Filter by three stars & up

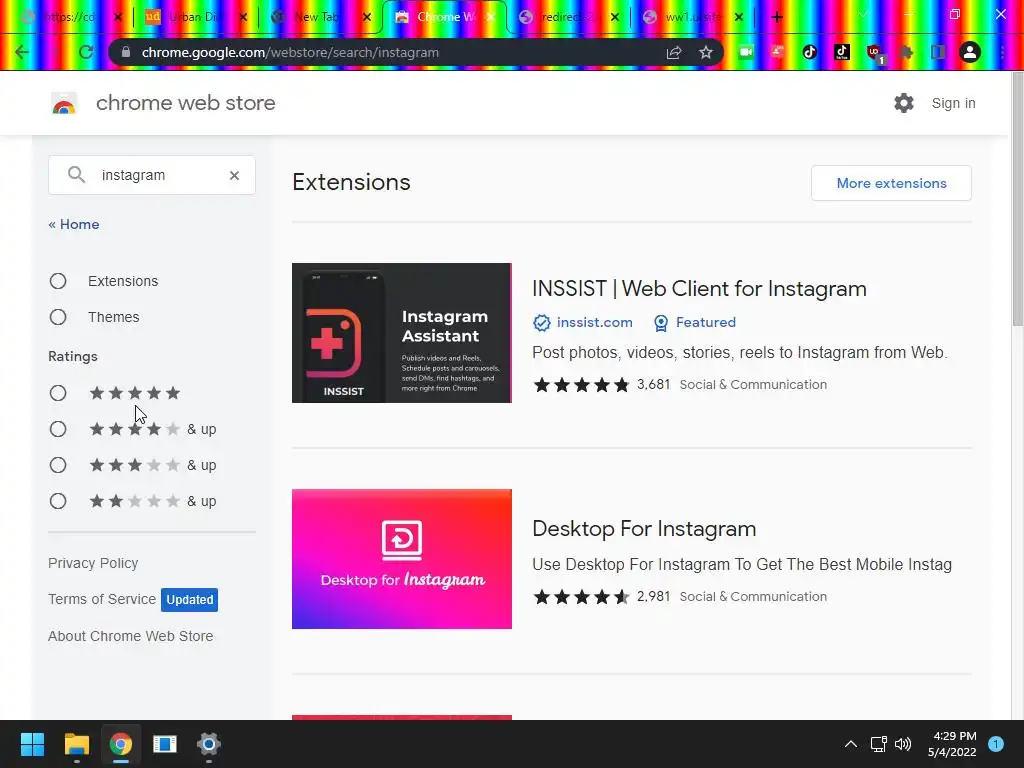[58, 465]
